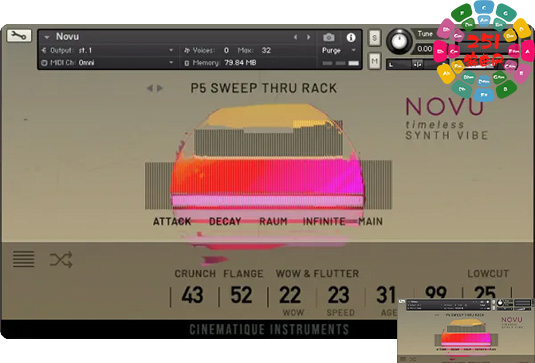The image size is (535, 363).
Task: Solo the instrument with S button
Action: [375, 38]
